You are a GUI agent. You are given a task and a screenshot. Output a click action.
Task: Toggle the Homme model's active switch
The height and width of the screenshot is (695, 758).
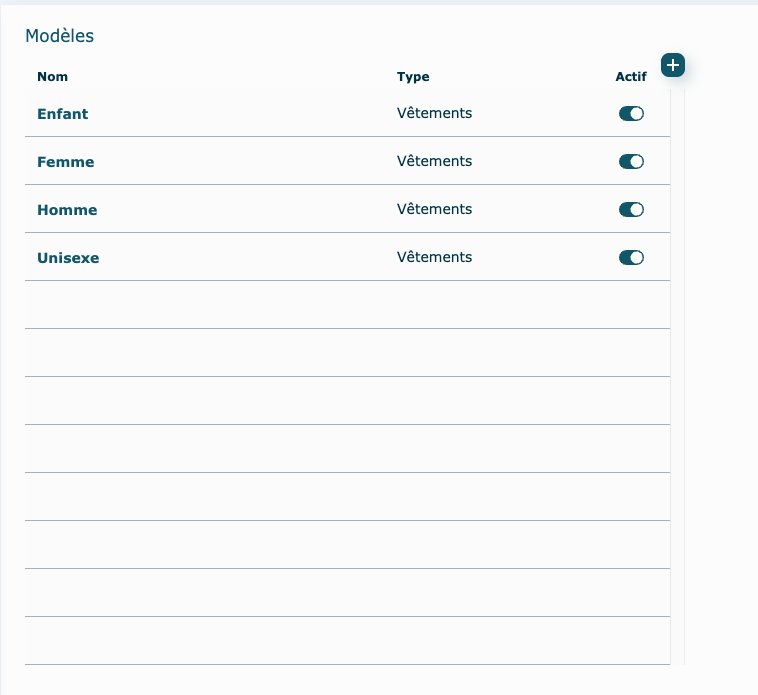[x=631, y=210]
